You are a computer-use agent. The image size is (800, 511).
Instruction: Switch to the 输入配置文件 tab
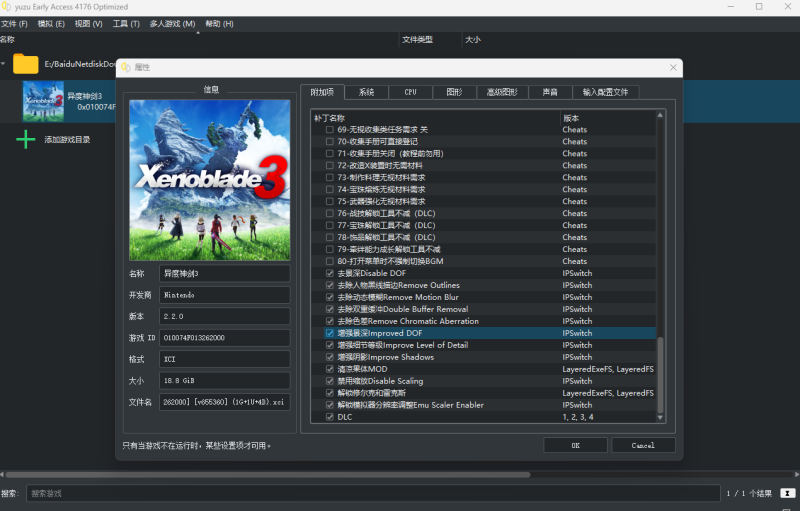[x=606, y=92]
